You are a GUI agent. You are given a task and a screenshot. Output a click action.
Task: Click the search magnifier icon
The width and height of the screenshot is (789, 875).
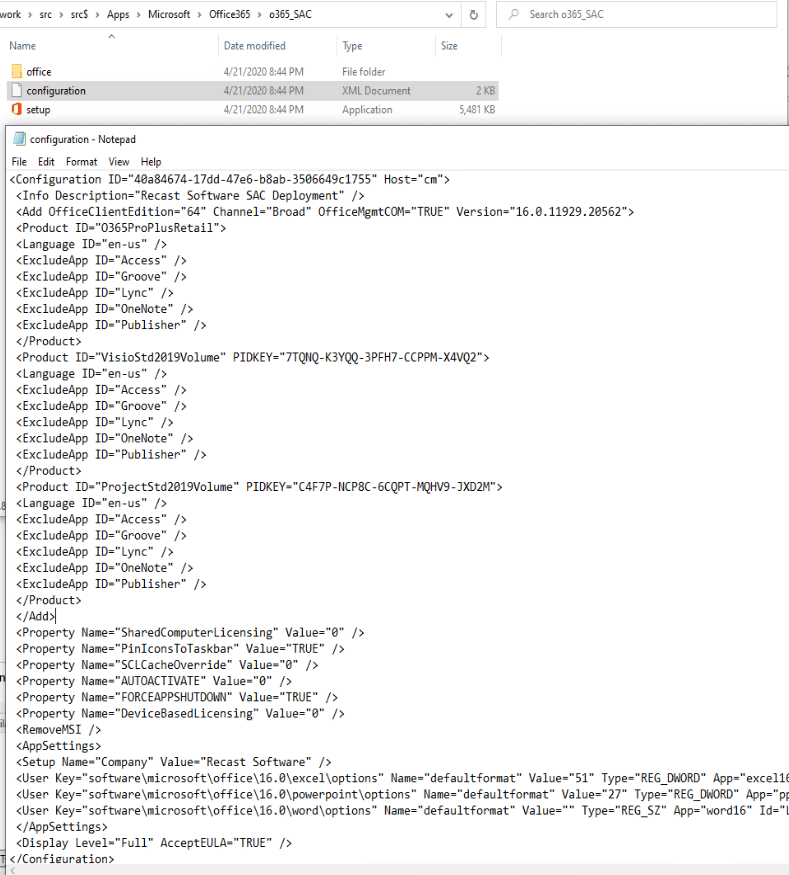(515, 15)
